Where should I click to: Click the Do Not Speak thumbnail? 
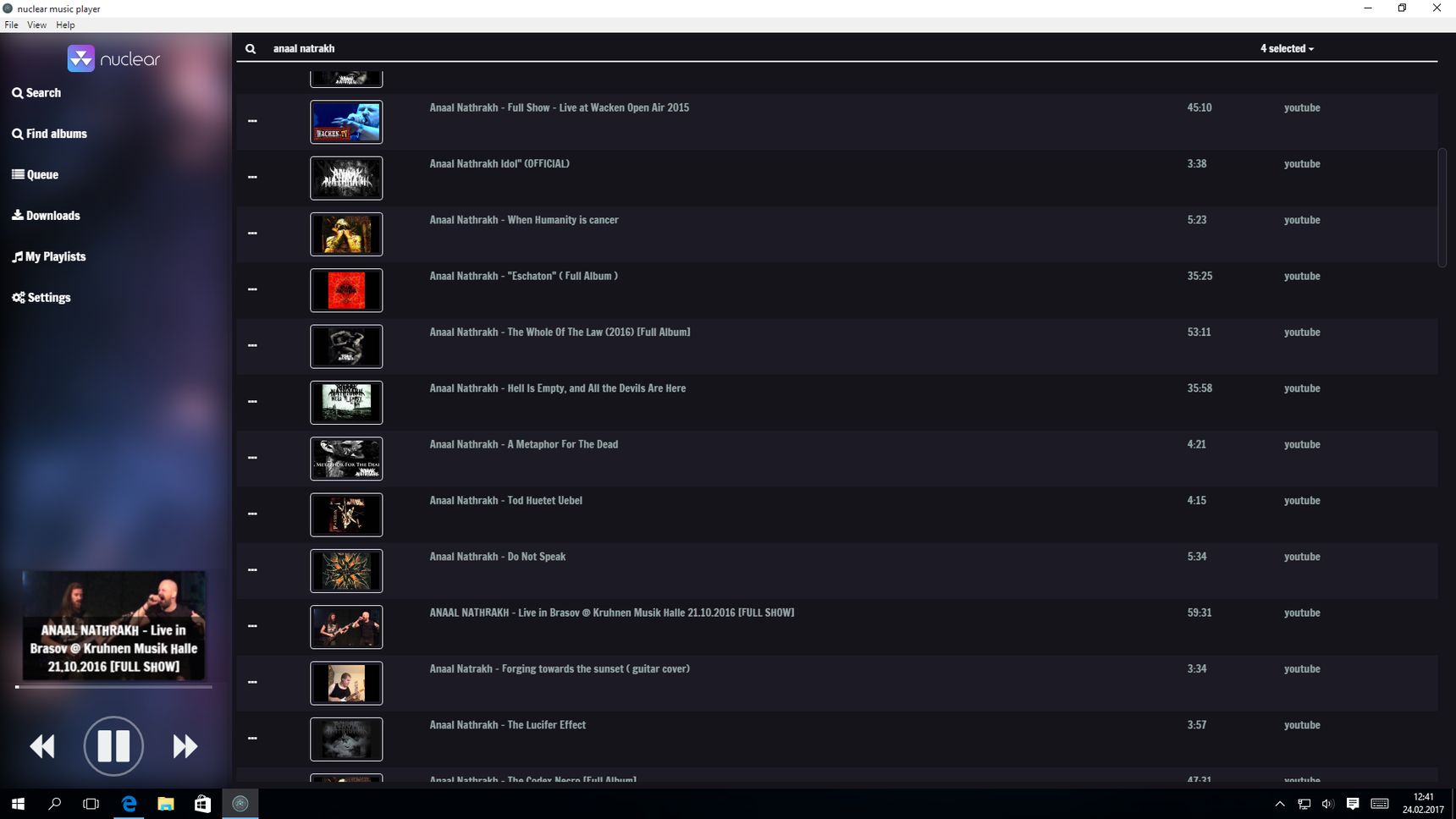click(x=346, y=571)
